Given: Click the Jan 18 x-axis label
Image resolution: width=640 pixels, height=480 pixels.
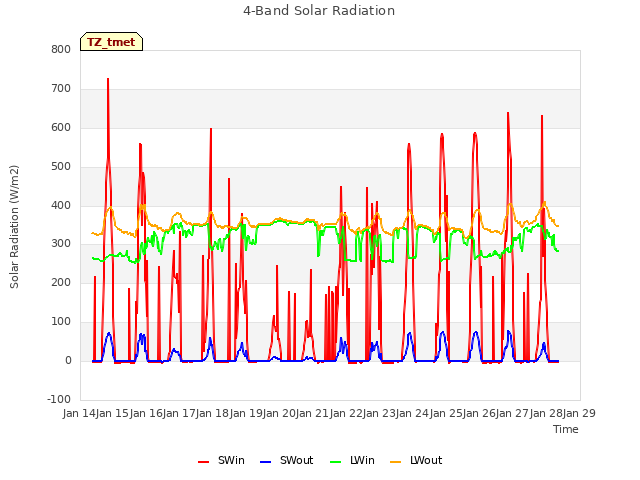Looking at the screenshot, I should point(212,413).
